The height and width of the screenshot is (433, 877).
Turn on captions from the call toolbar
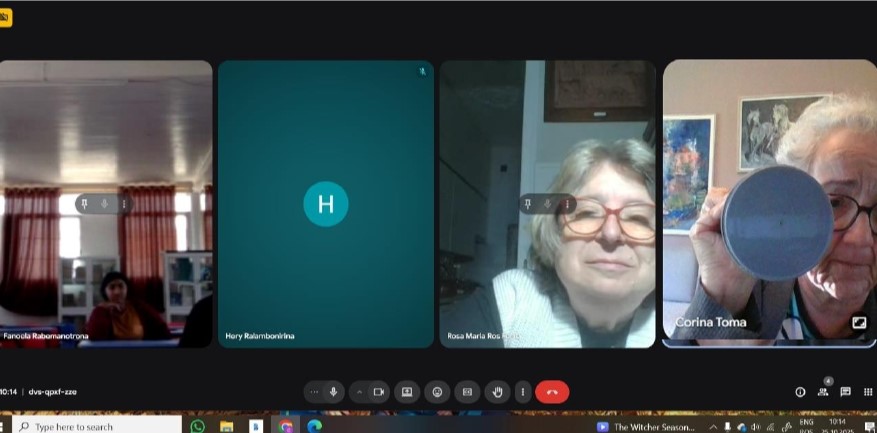466,392
